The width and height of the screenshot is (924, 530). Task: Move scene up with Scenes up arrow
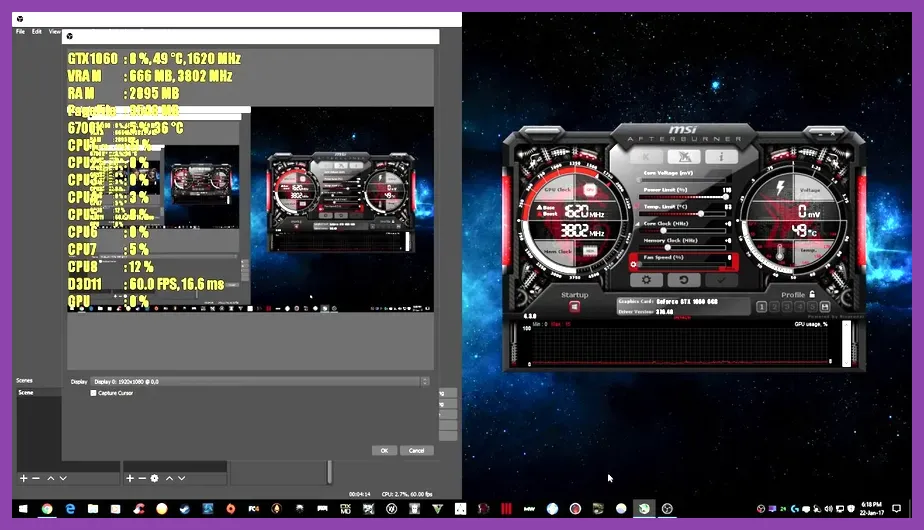click(x=51, y=478)
